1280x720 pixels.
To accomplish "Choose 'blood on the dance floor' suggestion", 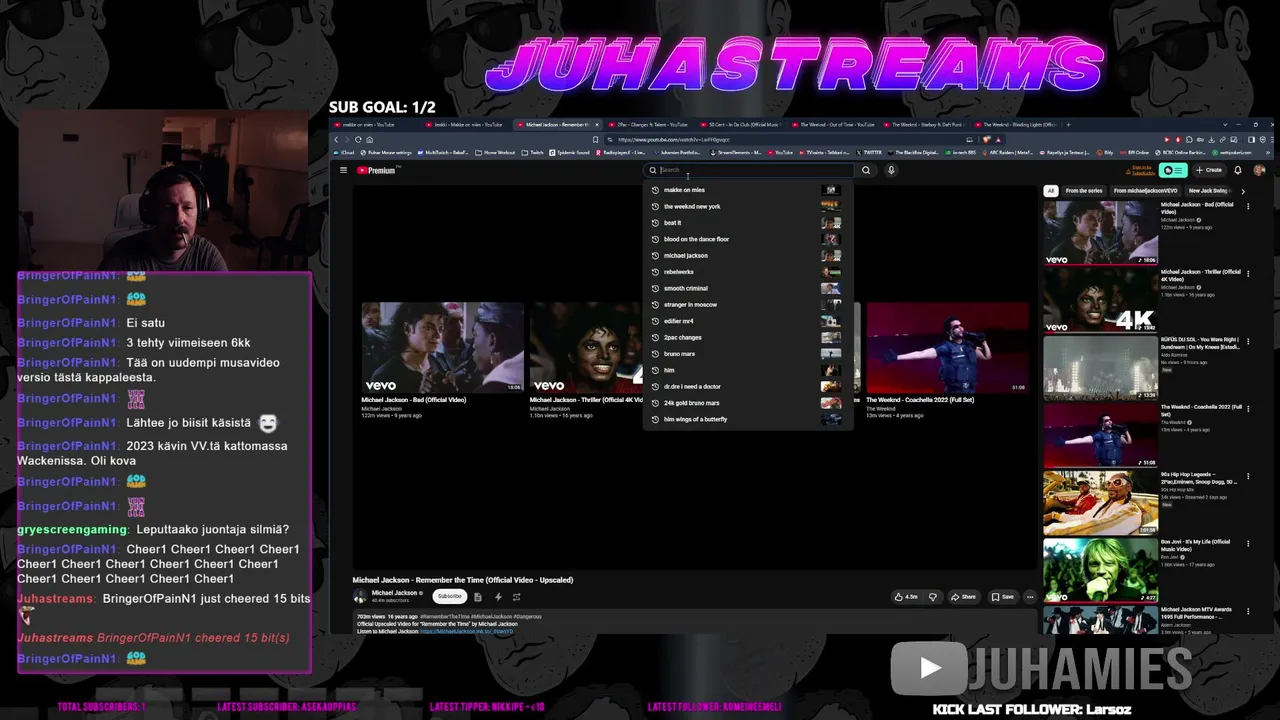I will click(x=746, y=239).
